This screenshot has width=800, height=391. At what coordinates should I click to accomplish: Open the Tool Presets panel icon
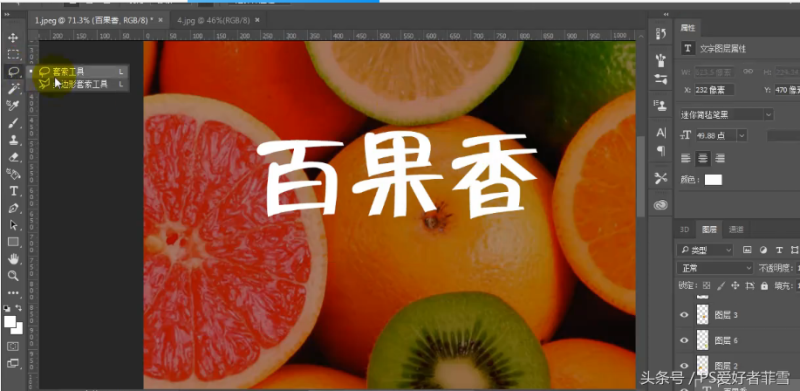click(x=661, y=178)
